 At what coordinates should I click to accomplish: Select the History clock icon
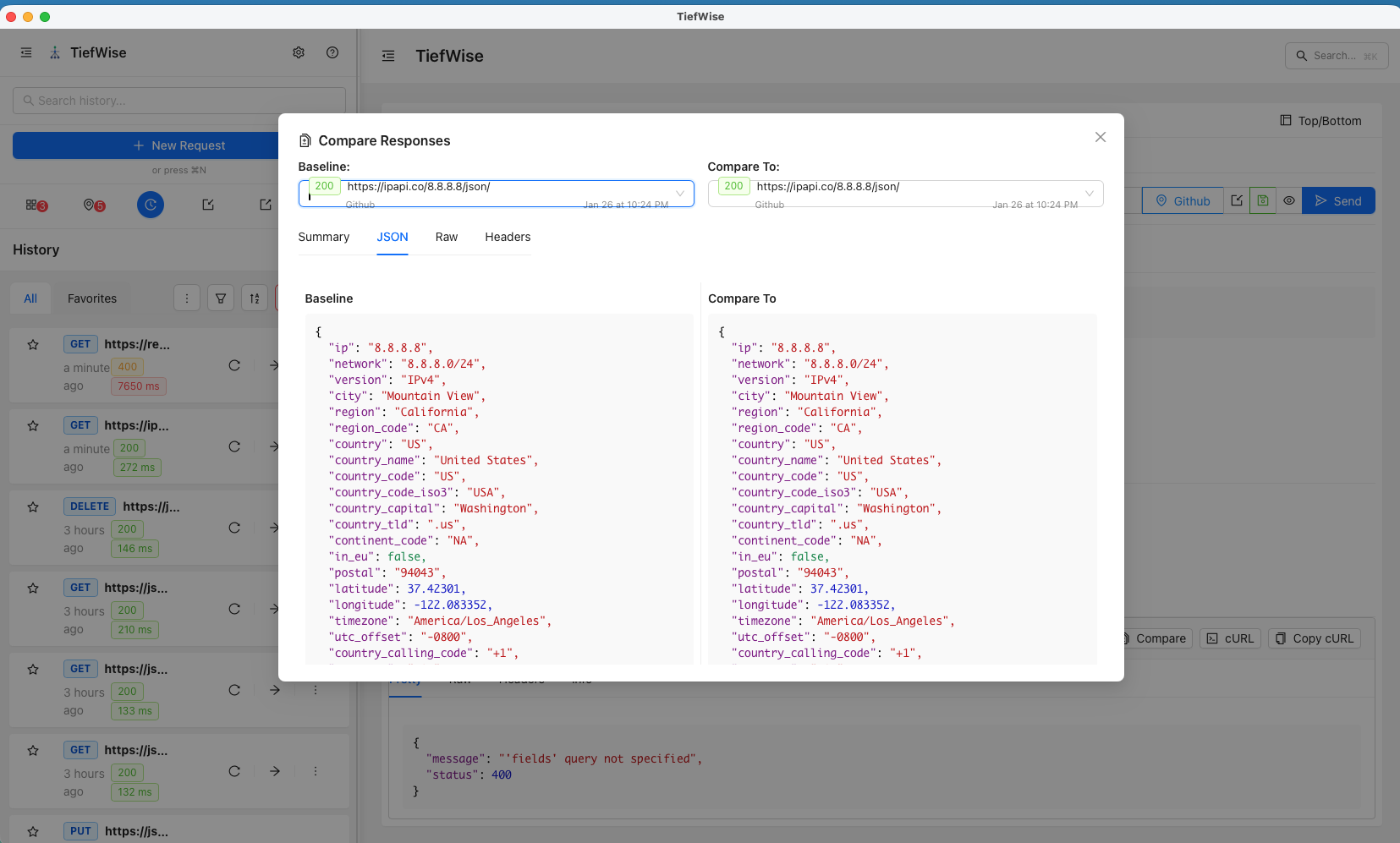[151, 205]
